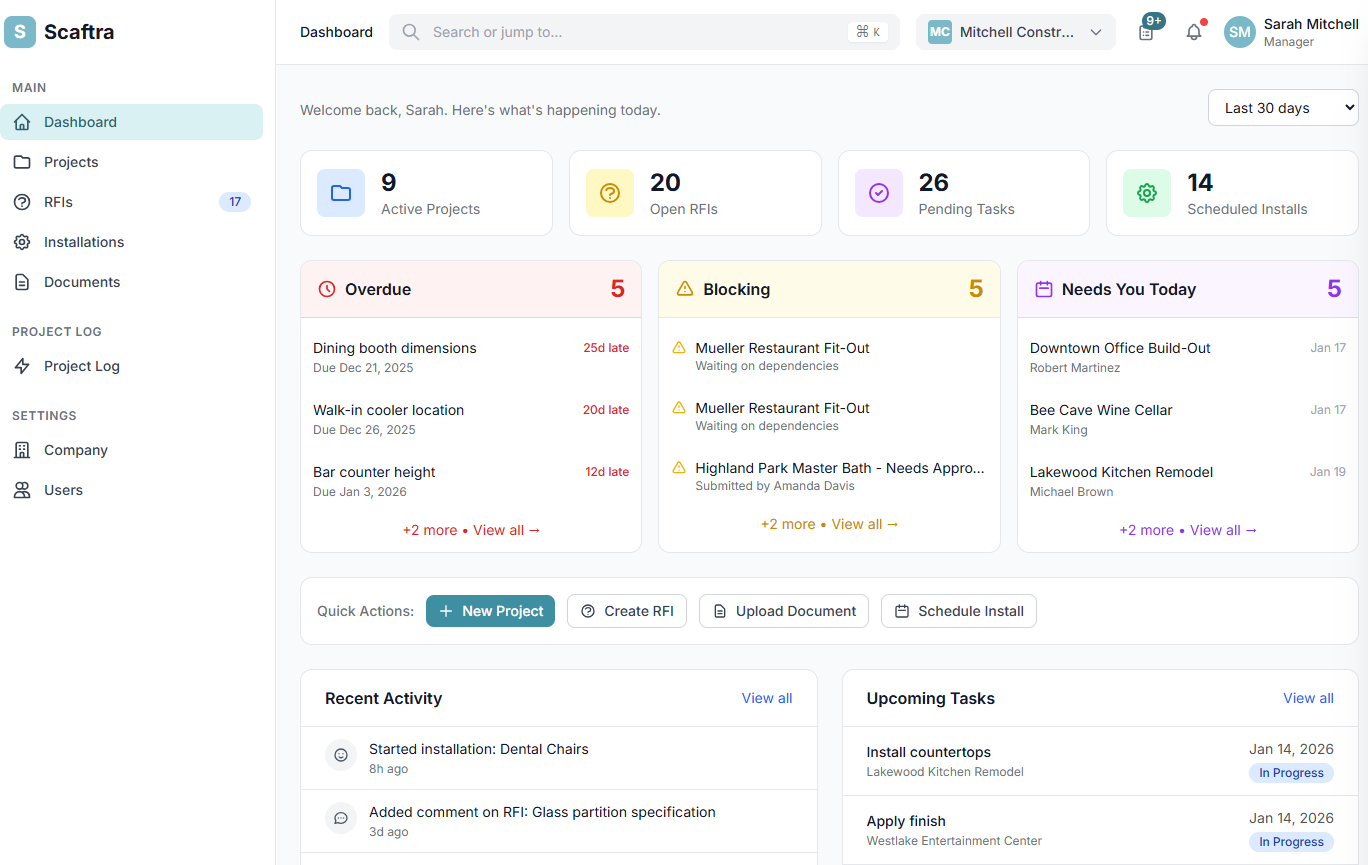Change the Last 30 days time filter
The width and height of the screenshot is (1368, 865).
(1283, 107)
